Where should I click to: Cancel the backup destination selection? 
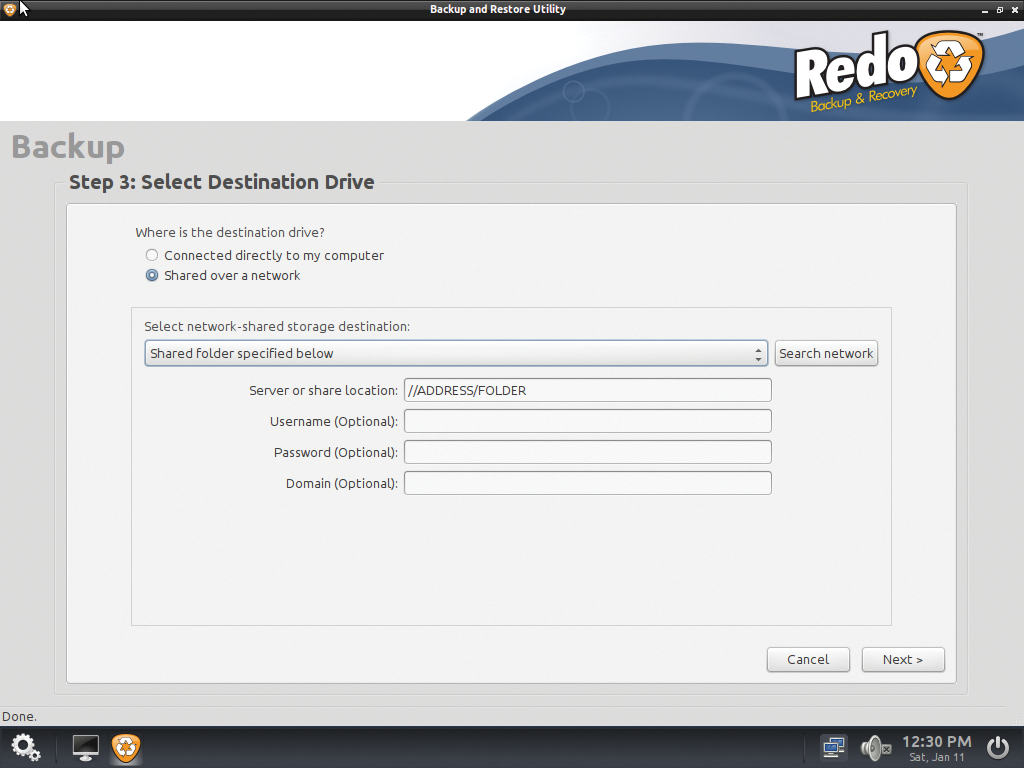808,659
